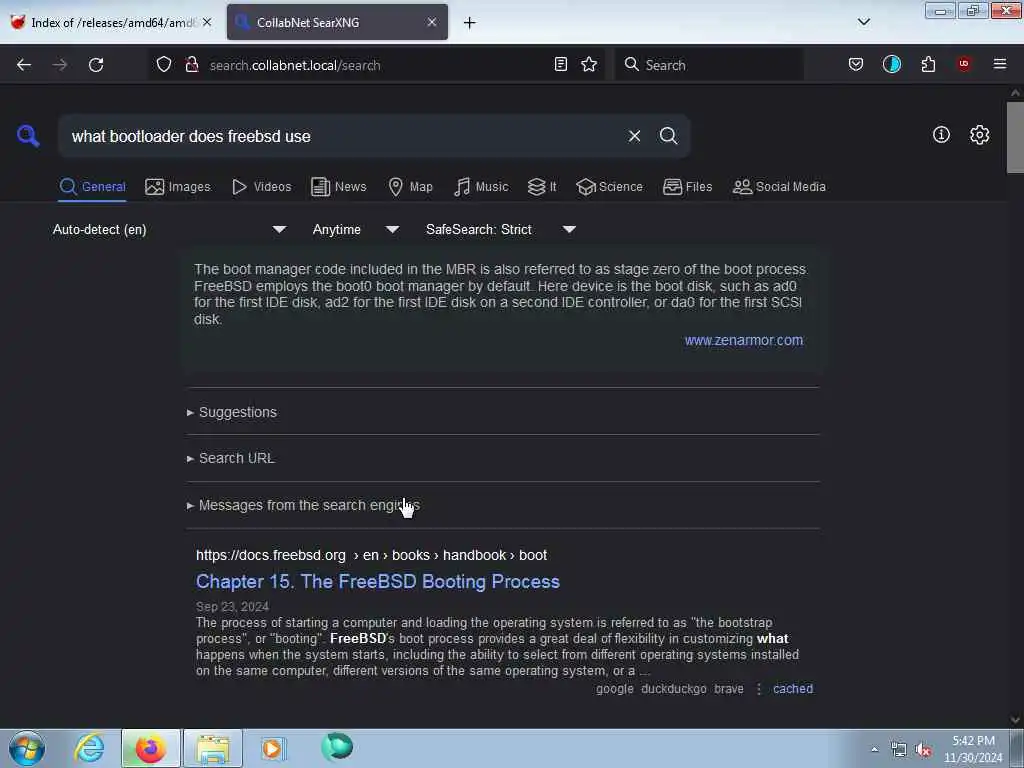Clear the search query text

tap(634, 136)
